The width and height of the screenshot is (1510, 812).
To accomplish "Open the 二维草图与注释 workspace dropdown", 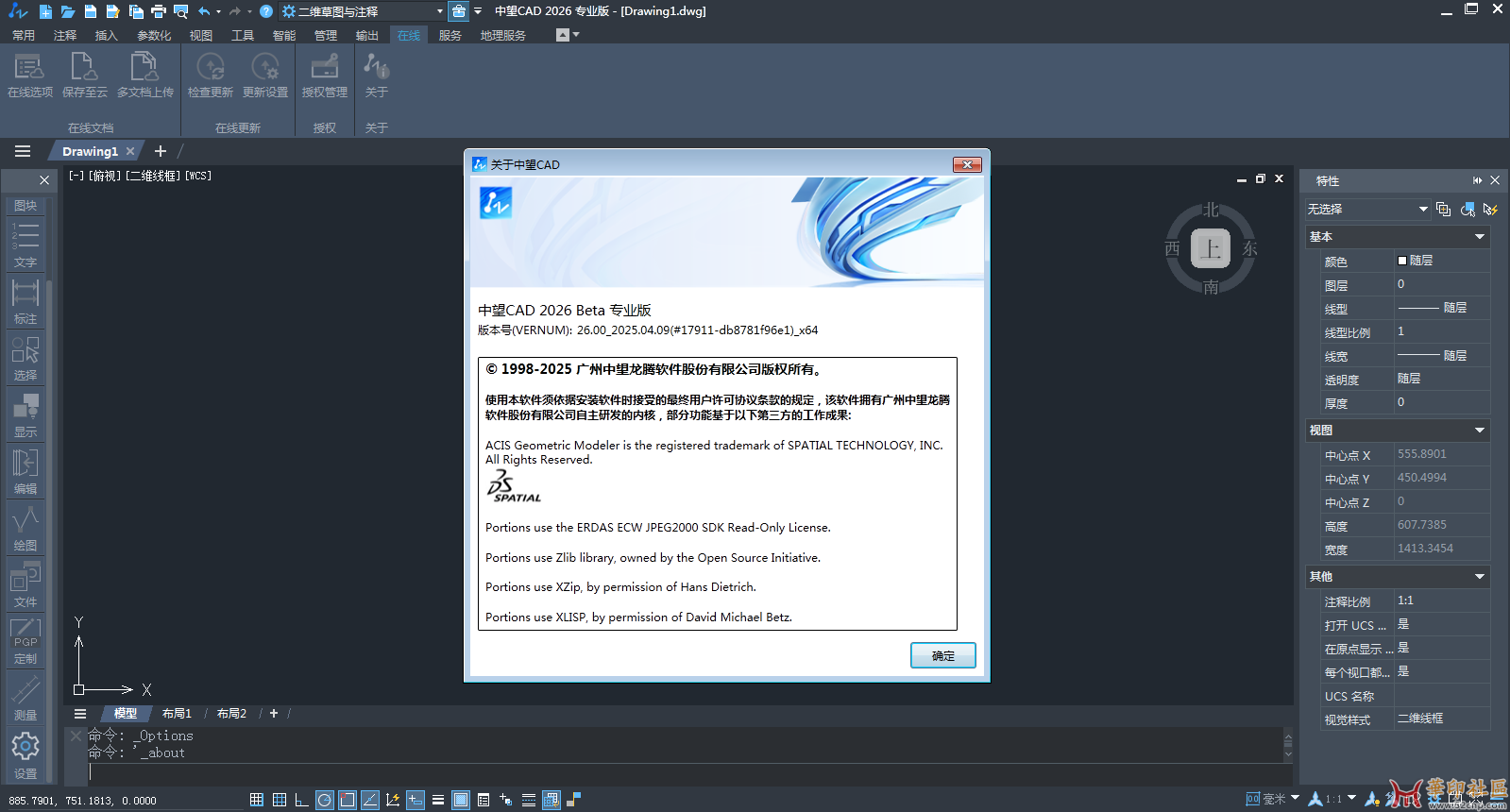I will [364, 11].
